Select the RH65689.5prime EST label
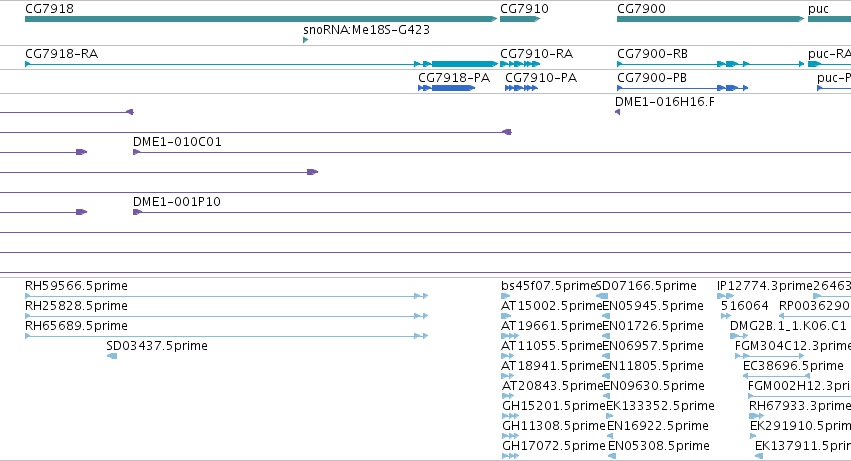 [76, 326]
